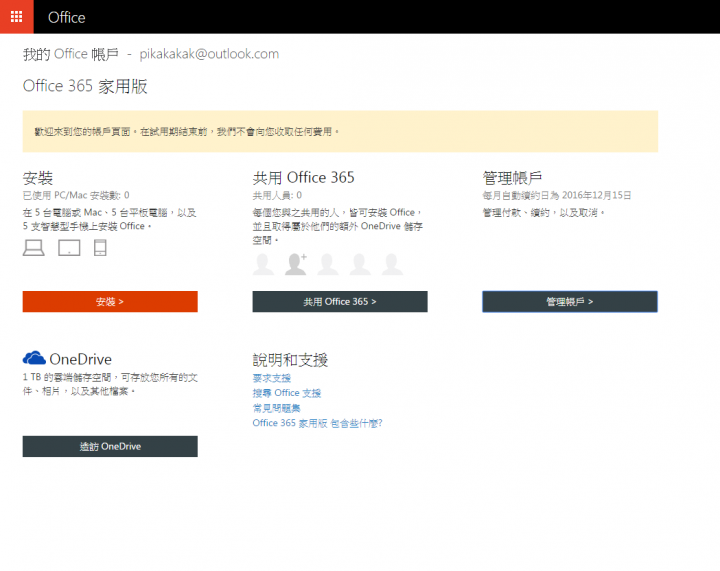Open the Office 365 家用版 包含些什麼 link
The height and width of the screenshot is (571, 720).
317,423
